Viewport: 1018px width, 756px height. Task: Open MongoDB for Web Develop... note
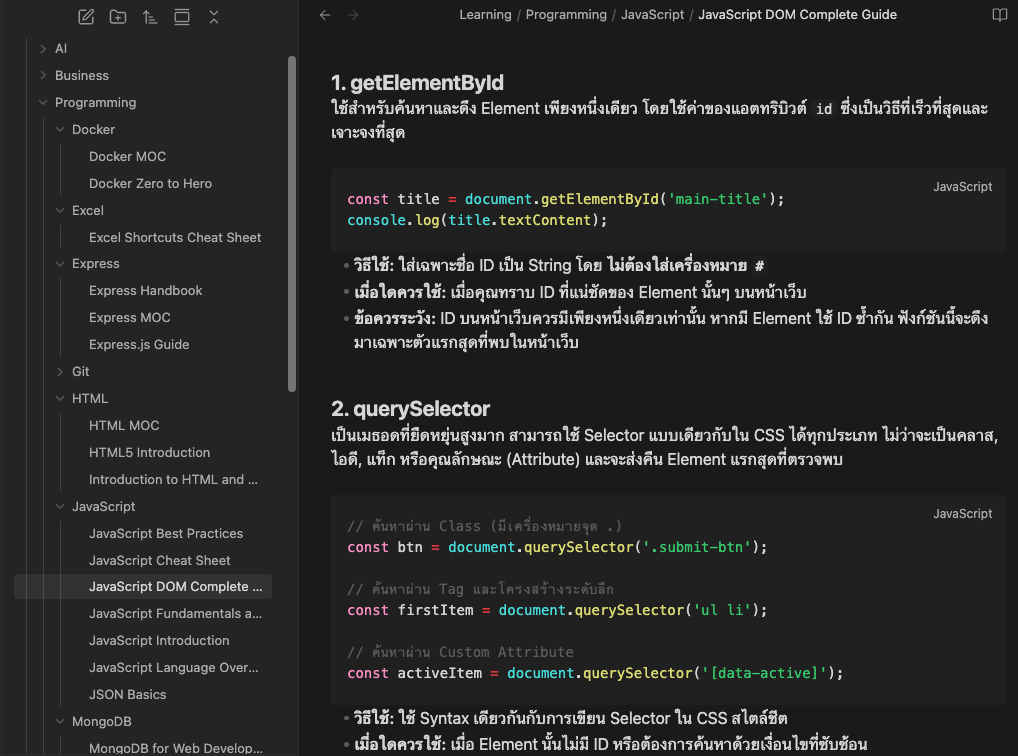pyautogui.click(x=176, y=748)
